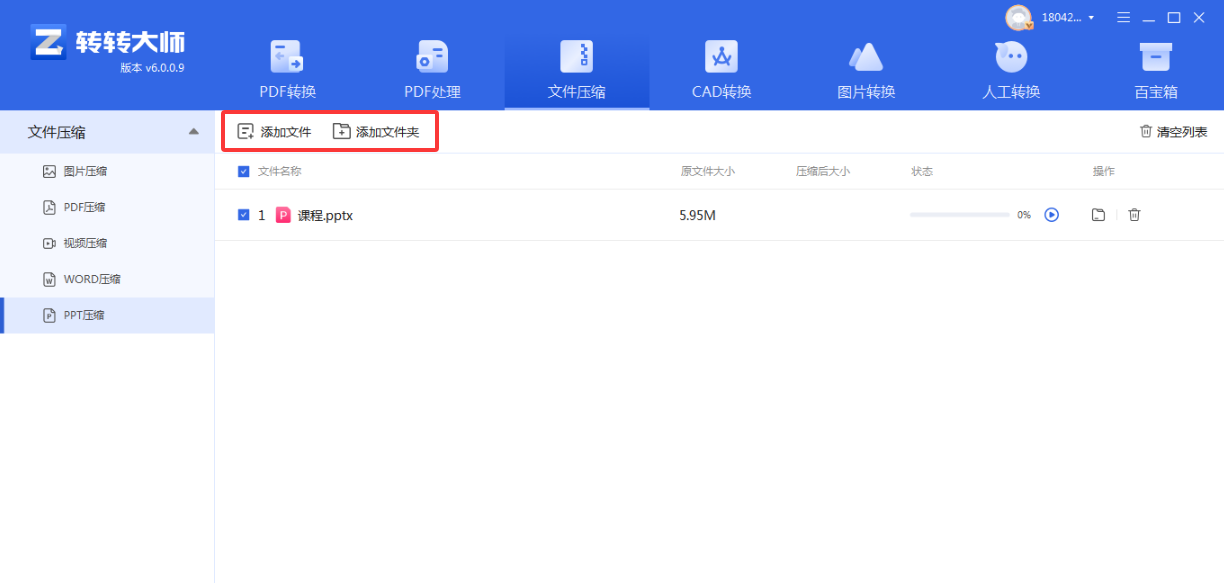
Task: Click the file name 课程.pptx
Action: click(x=325, y=215)
